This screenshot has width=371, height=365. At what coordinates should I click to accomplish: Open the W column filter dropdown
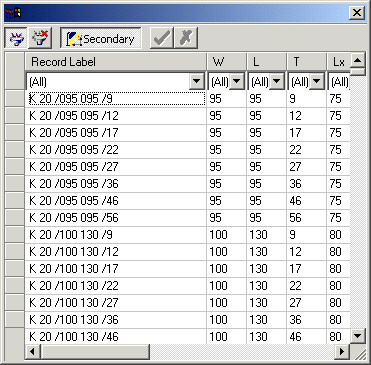(237, 81)
